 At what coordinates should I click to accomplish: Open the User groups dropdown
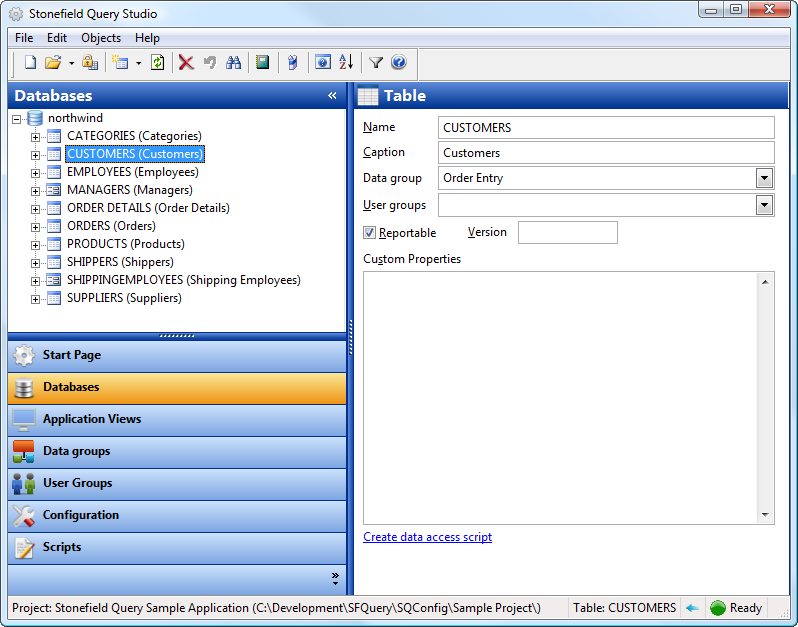[764, 205]
